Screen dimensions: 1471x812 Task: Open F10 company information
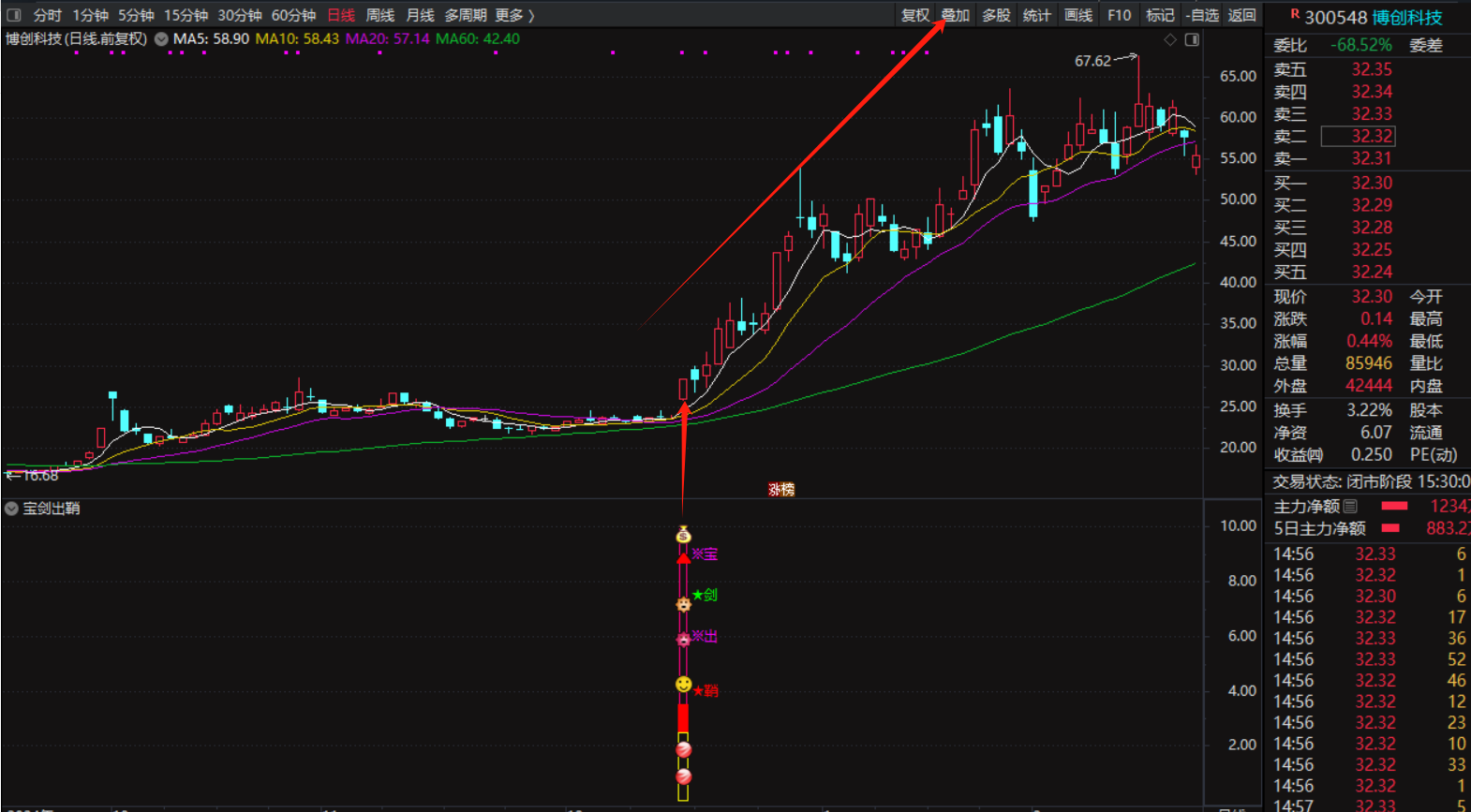[x=1119, y=15]
